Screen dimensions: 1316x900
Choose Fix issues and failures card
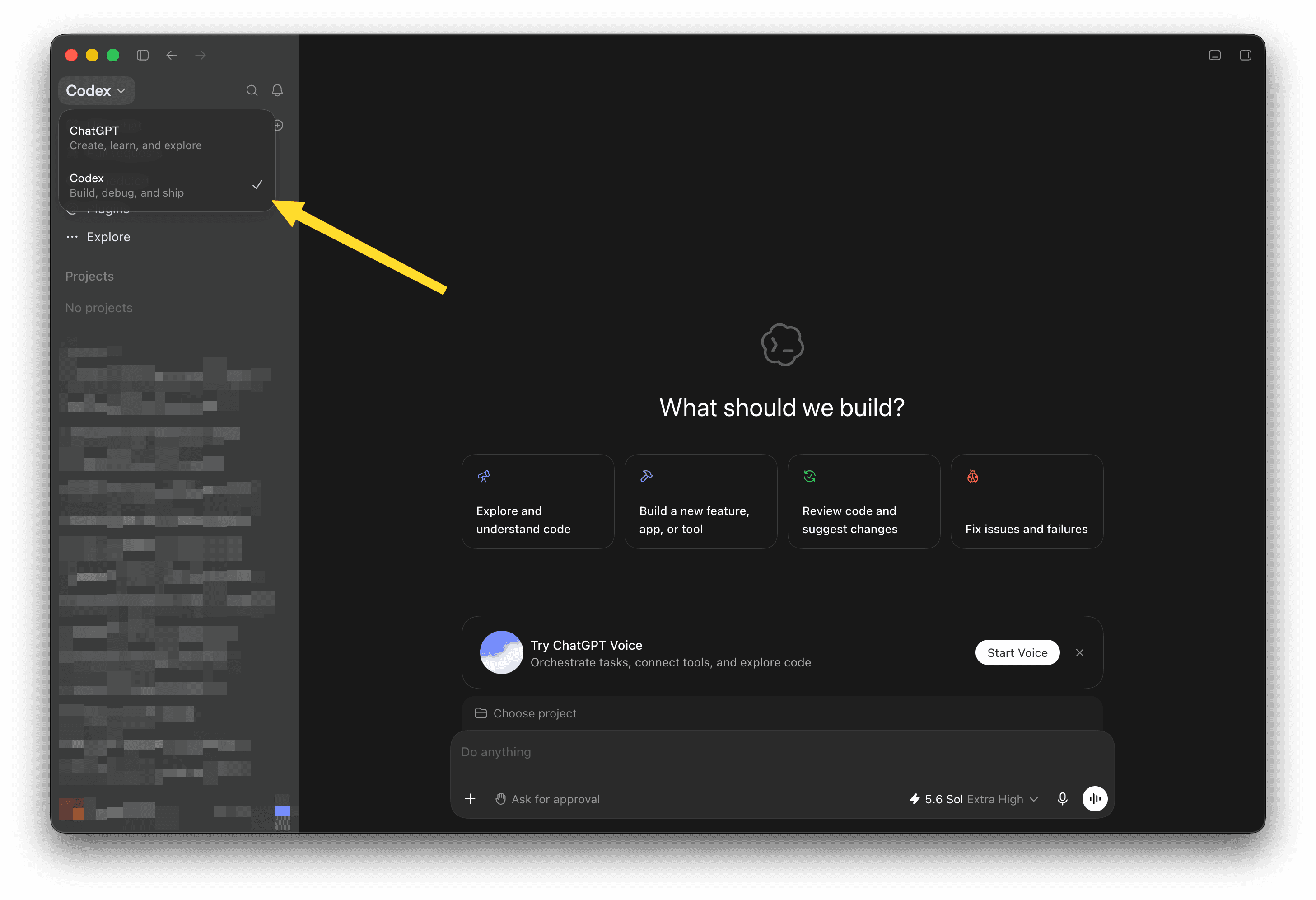point(1027,501)
